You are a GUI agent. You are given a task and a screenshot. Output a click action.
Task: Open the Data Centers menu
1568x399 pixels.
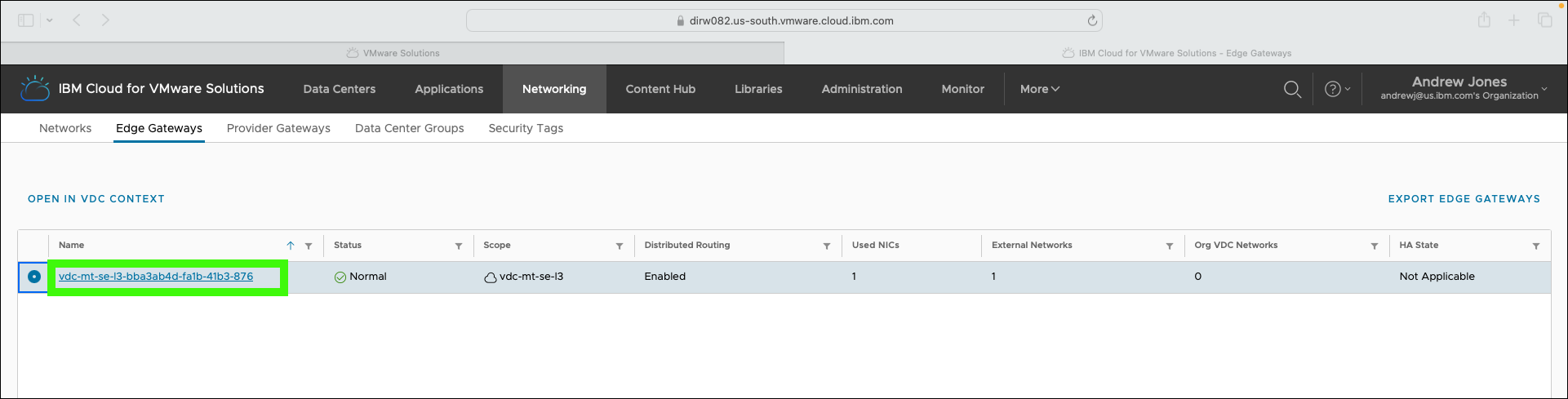click(x=340, y=89)
